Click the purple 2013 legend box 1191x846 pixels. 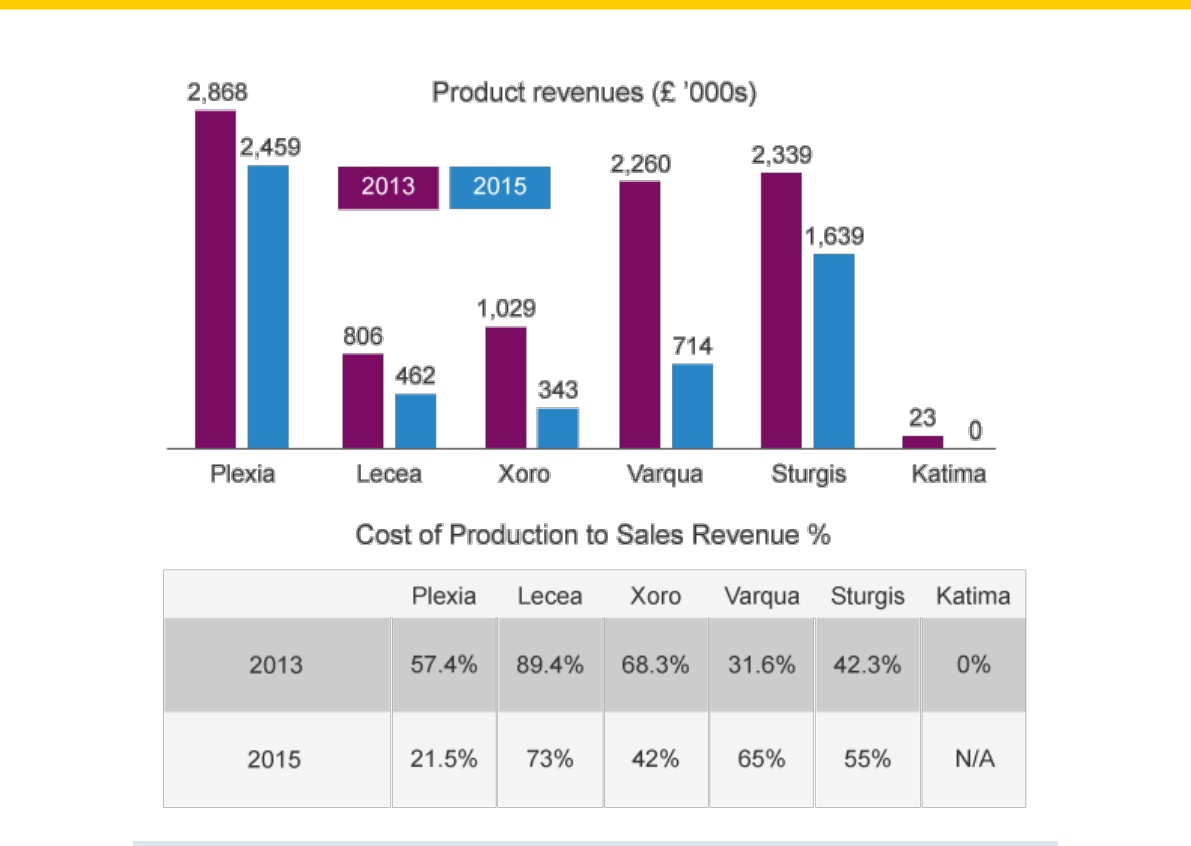coord(388,187)
